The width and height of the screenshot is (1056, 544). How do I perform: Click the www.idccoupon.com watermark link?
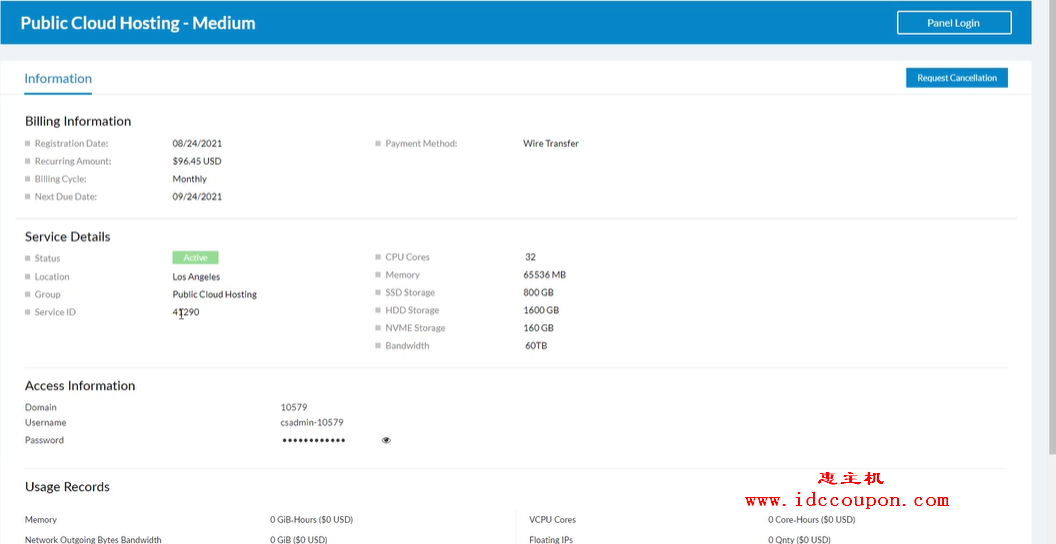[846, 500]
